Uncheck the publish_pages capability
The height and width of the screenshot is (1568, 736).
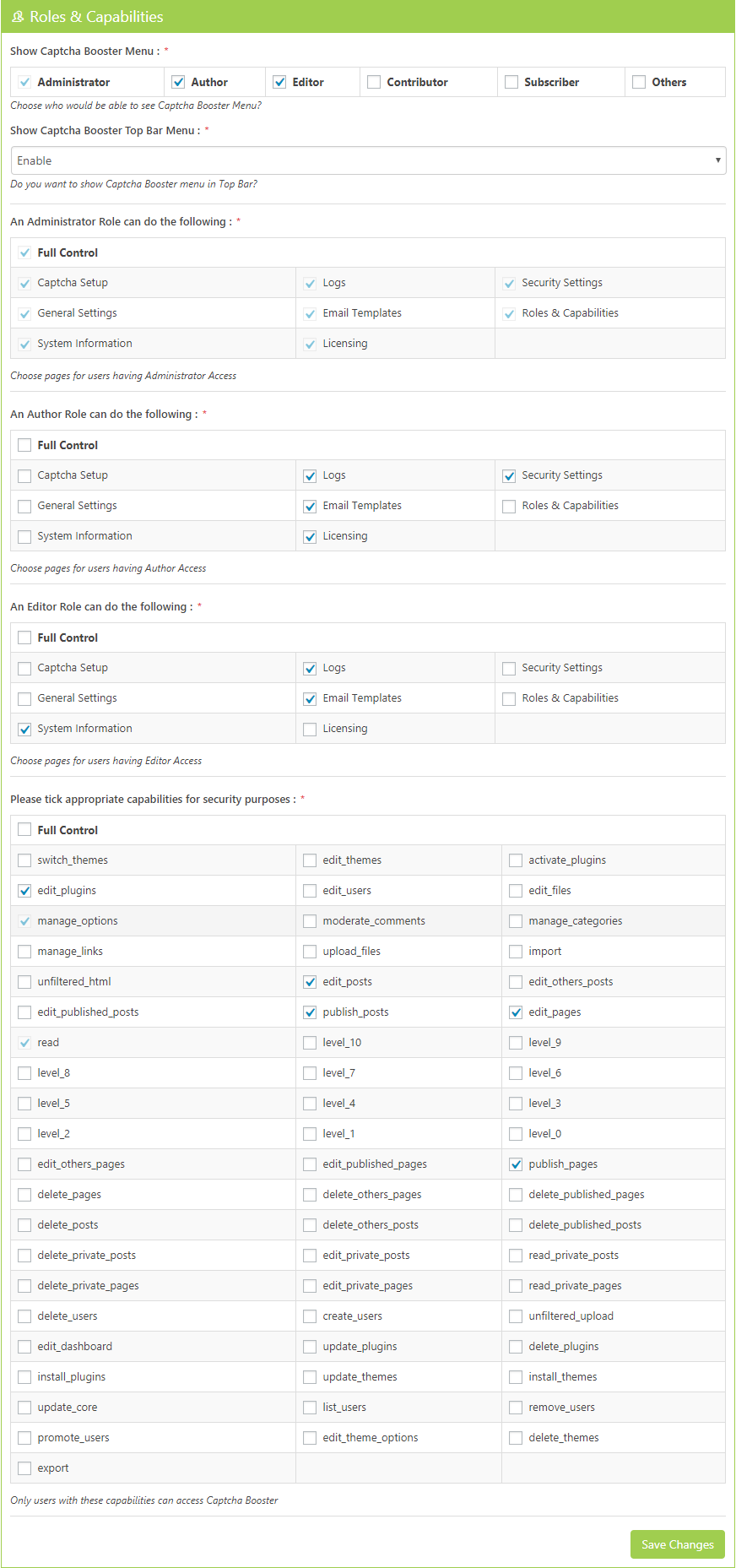point(516,1164)
